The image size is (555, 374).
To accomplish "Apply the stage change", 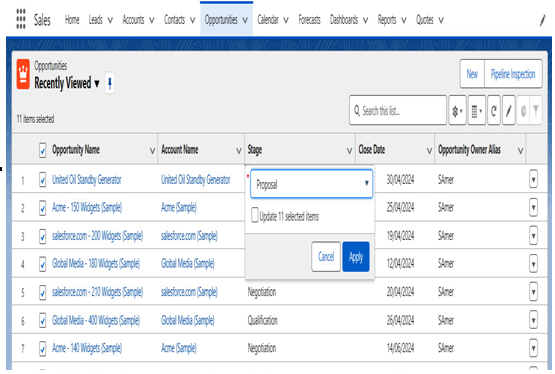I will (x=356, y=257).
